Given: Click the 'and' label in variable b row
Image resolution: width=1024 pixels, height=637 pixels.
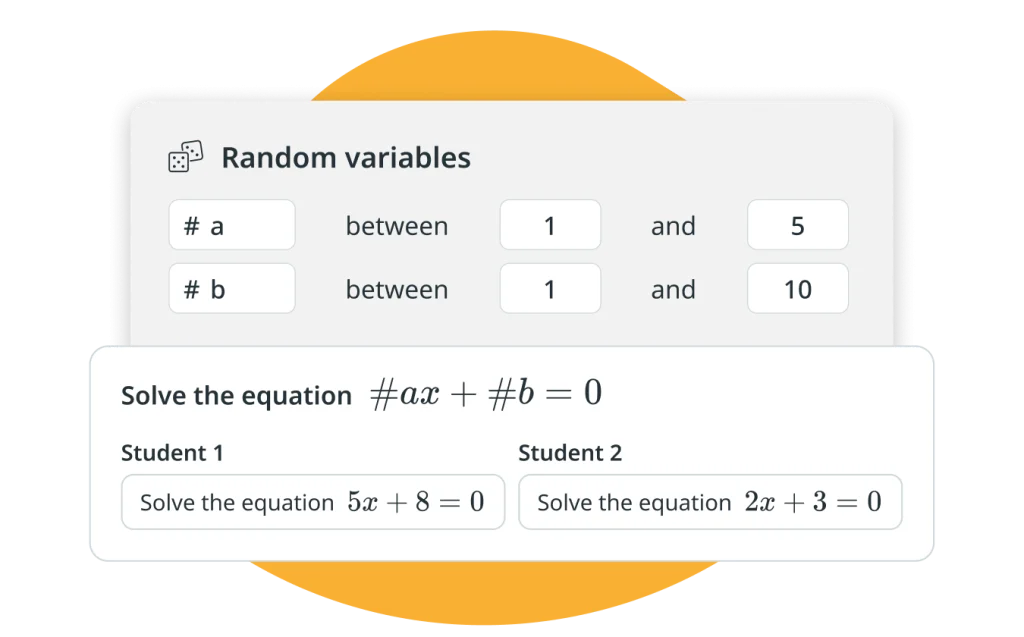Looking at the screenshot, I should pyautogui.click(x=673, y=290).
